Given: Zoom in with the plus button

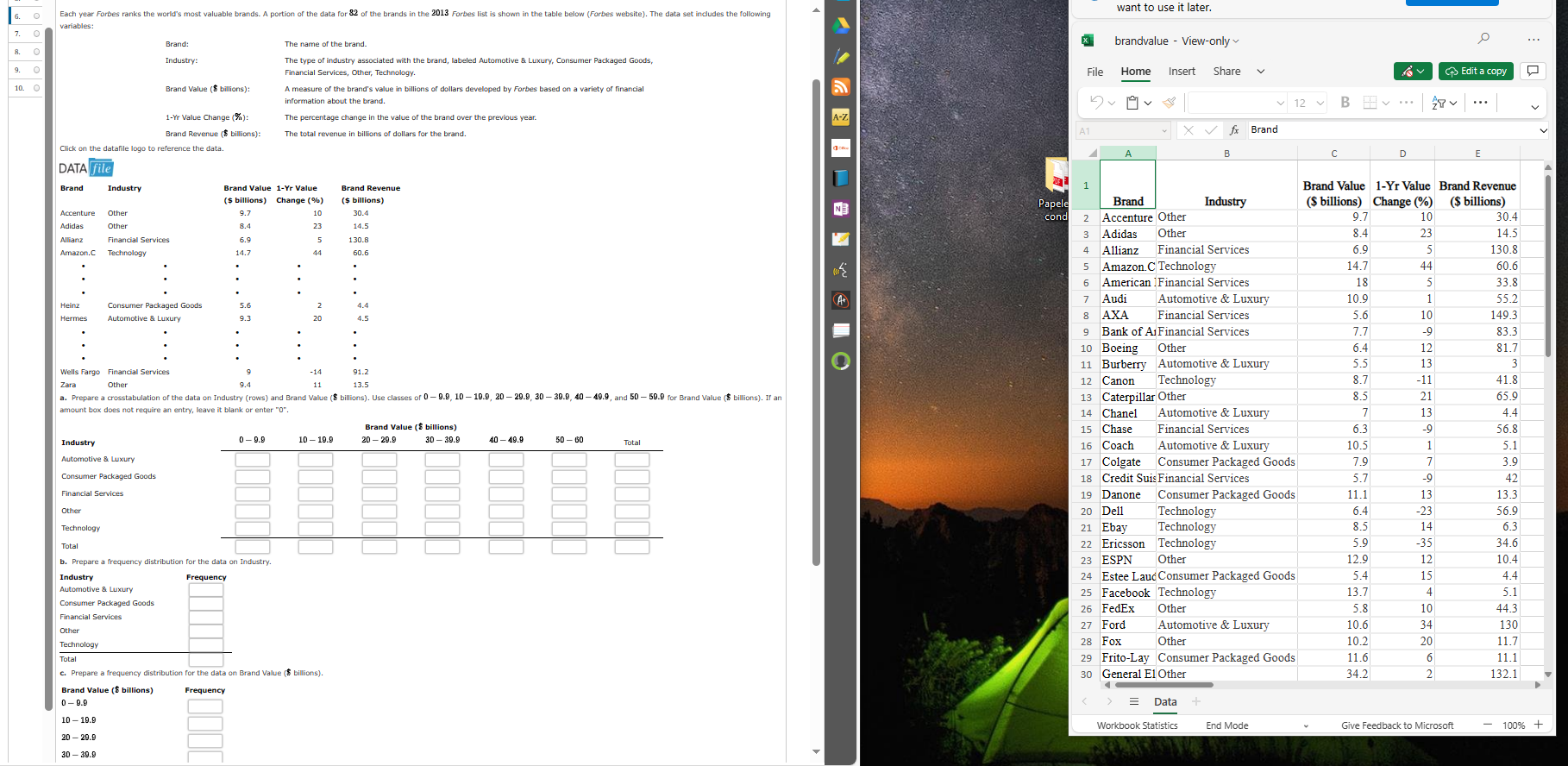Looking at the screenshot, I should coord(1538,725).
